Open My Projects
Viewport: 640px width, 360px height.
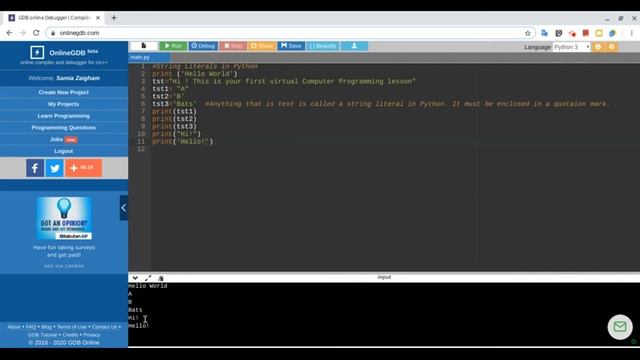(x=64, y=104)
